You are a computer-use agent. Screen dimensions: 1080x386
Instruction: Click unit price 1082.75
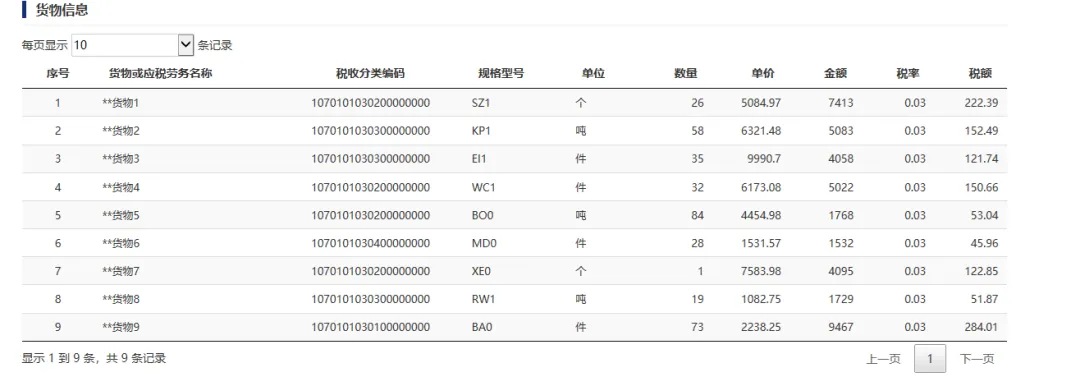[x=760, y=299]
